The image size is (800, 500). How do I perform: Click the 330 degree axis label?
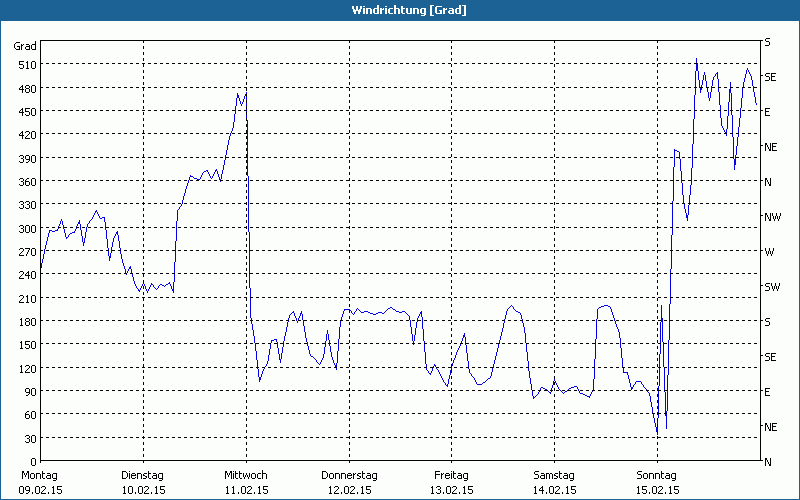[28, 205]
